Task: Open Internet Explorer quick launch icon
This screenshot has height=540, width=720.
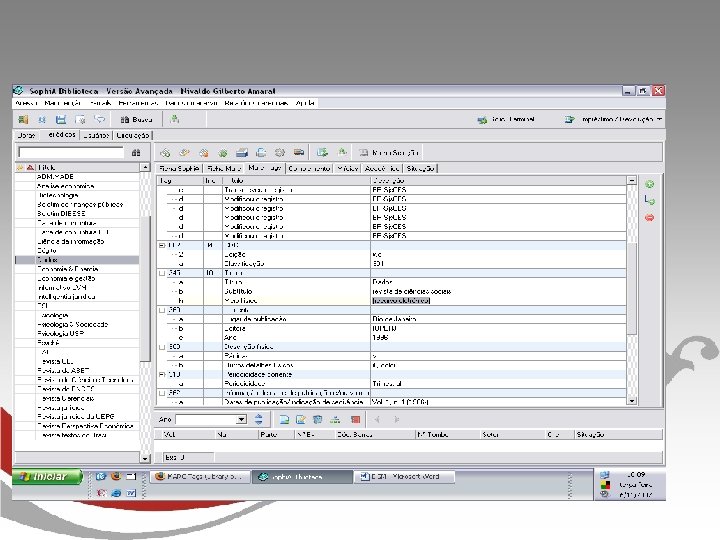Action: click(116, 493)
